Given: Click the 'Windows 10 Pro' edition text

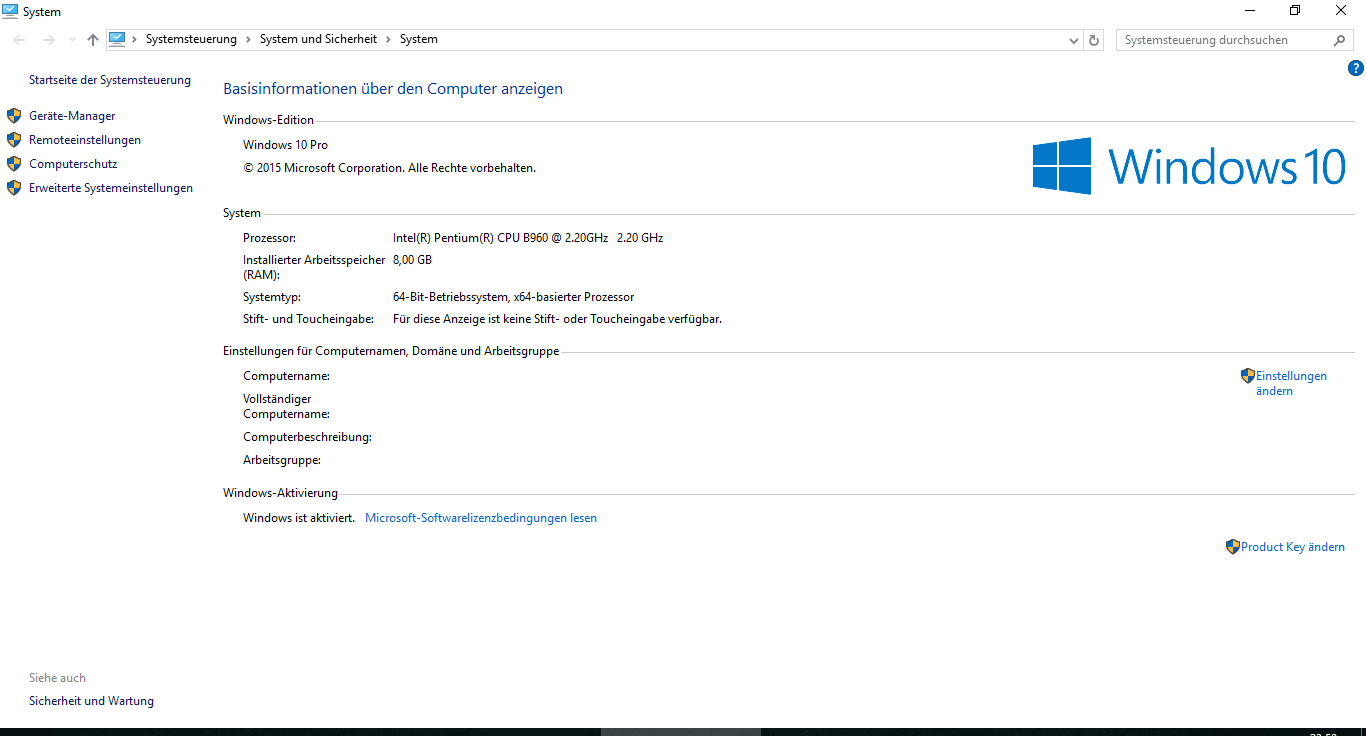Looking at the screenshot, I should coord(285,145).
